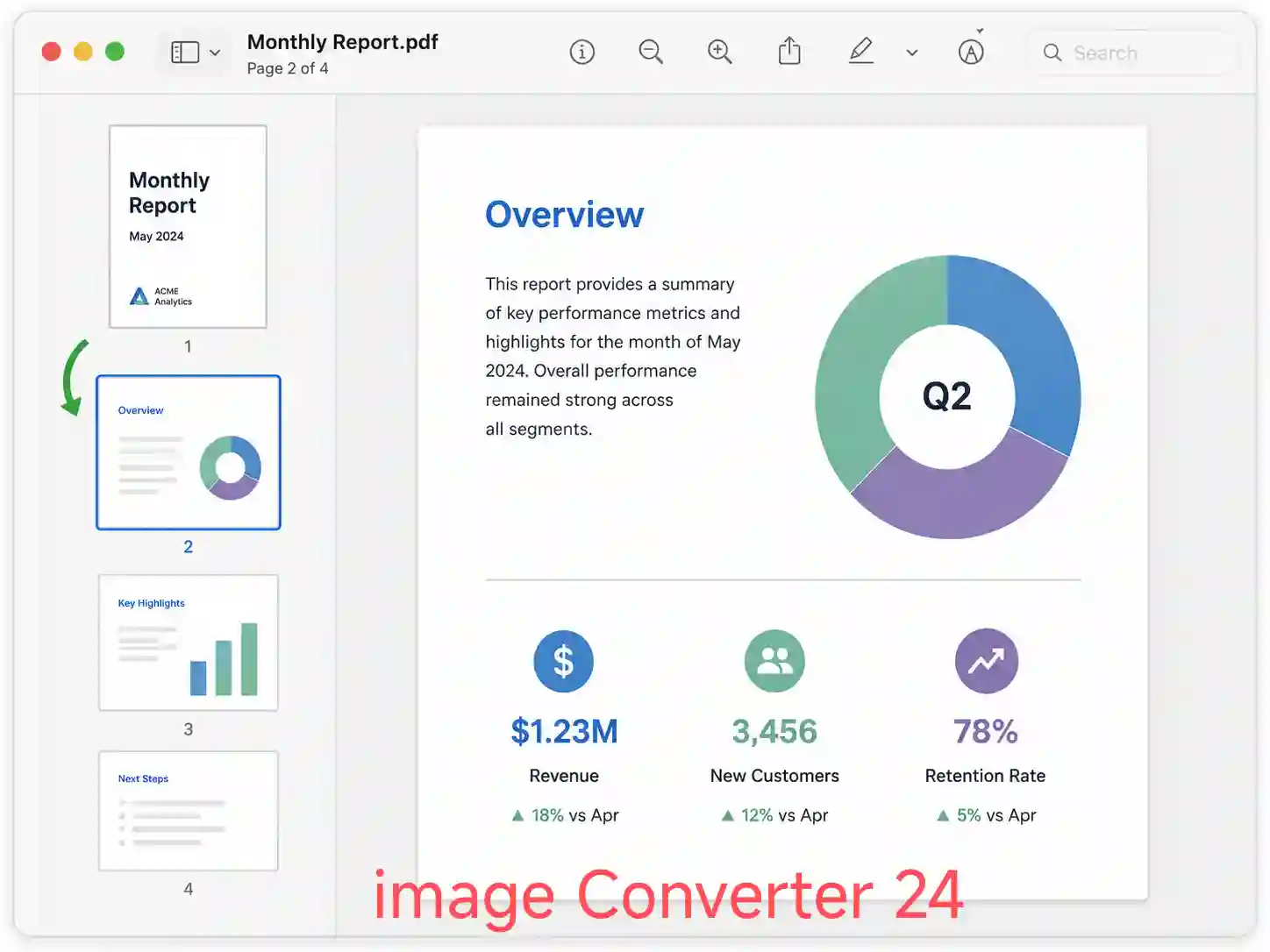This screenshot has width=1270, height=952.
Task: Close the window with the red button
Action: coord(52,52)
